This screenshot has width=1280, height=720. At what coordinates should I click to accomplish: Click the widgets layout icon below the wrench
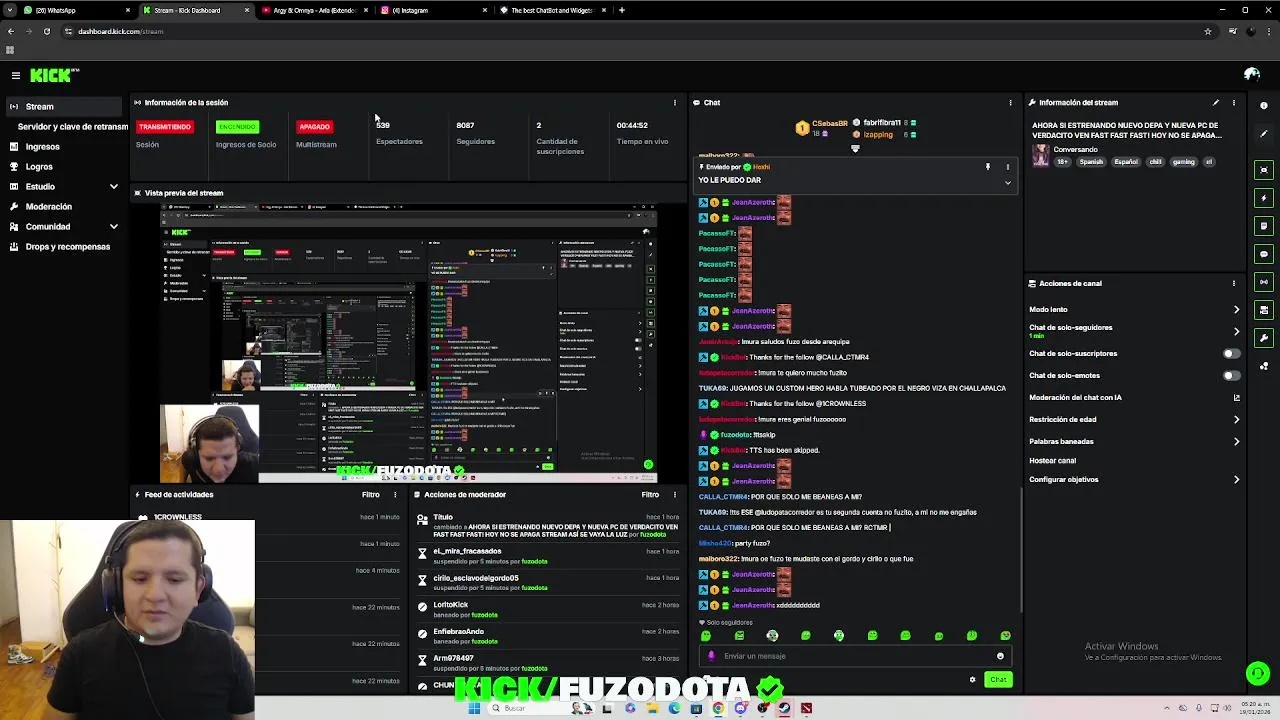click(1264, 366)
